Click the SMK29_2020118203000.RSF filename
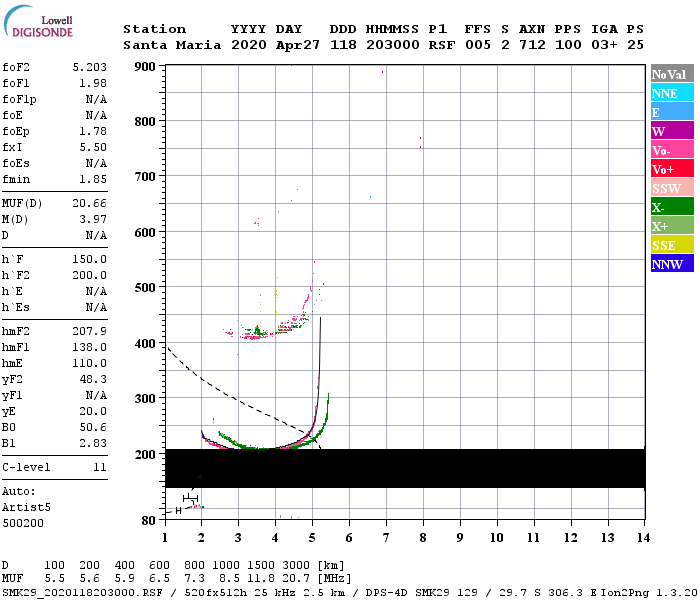The width and height of the screenshot is (700, 600). [82, 593]
